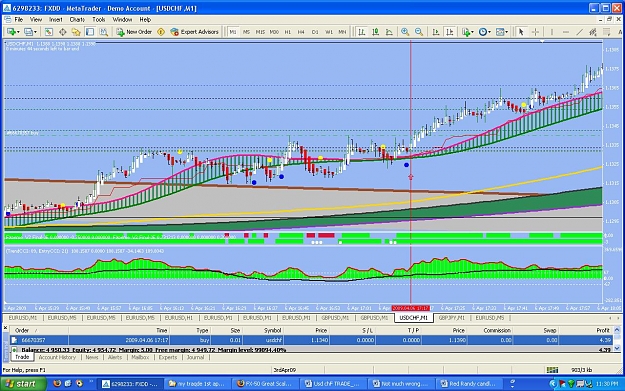Open the Alerts terminal tab

click(x=115, y=357)
